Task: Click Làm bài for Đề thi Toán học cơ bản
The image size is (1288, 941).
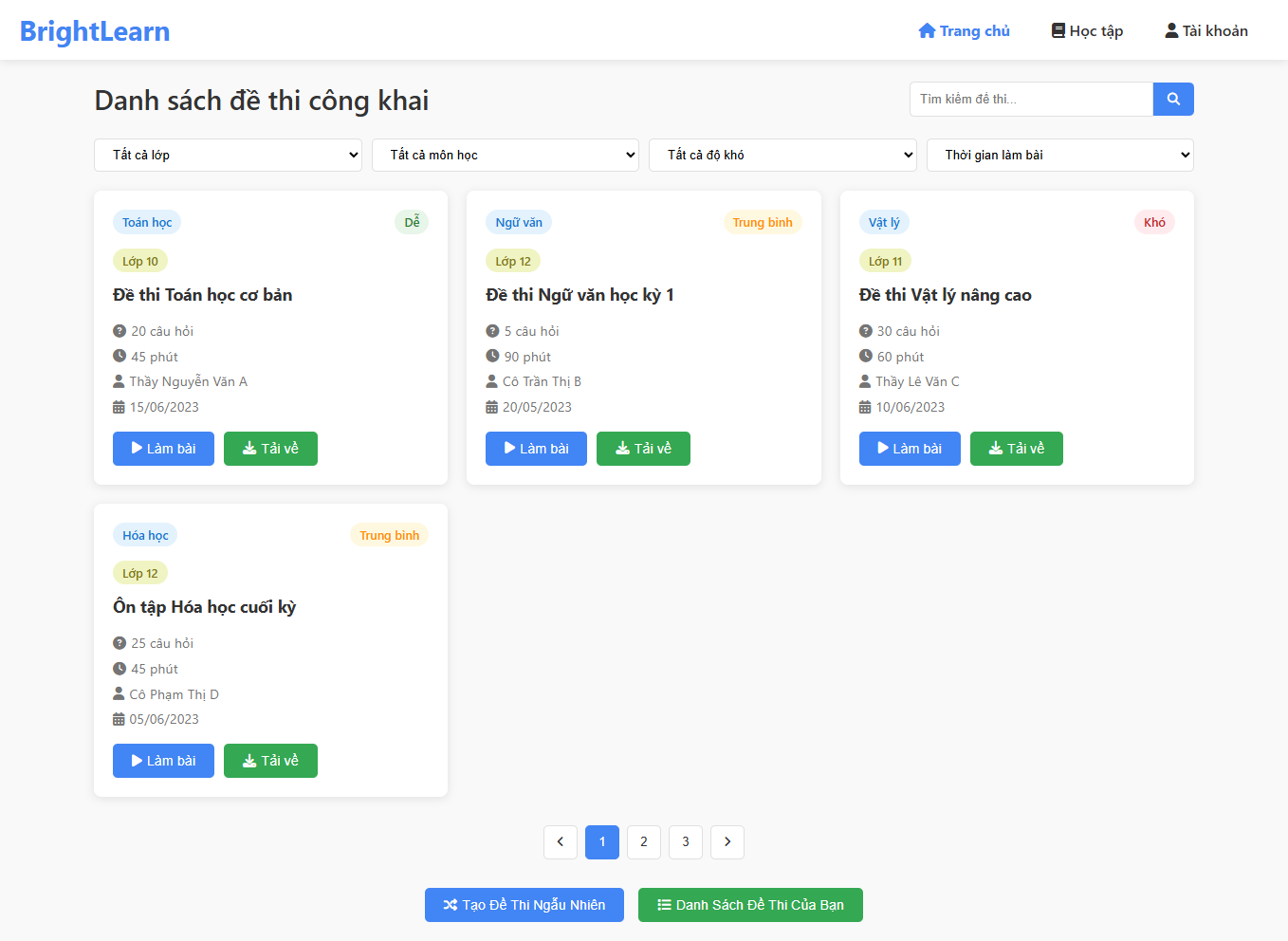Action: [x=163, y=449]
